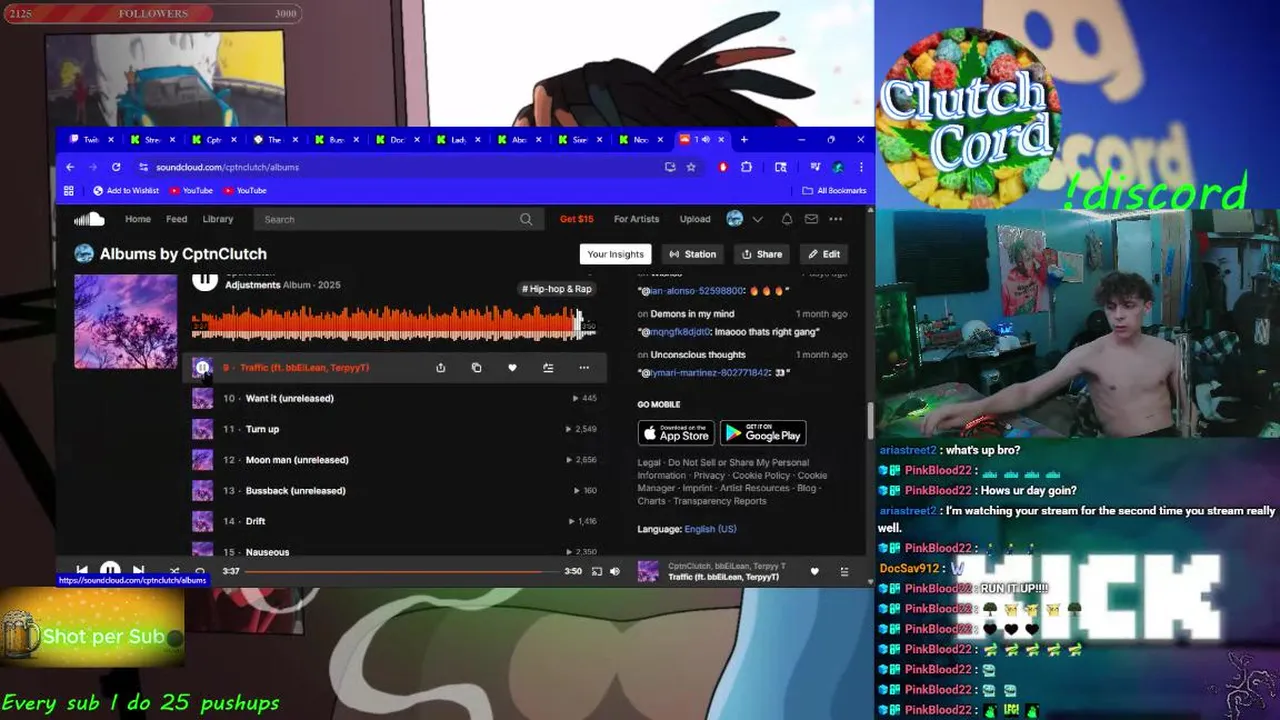The width and height of the screenshot is (1280, 720).
Task: Copy link for Traffic track
Action: [476, 367]
